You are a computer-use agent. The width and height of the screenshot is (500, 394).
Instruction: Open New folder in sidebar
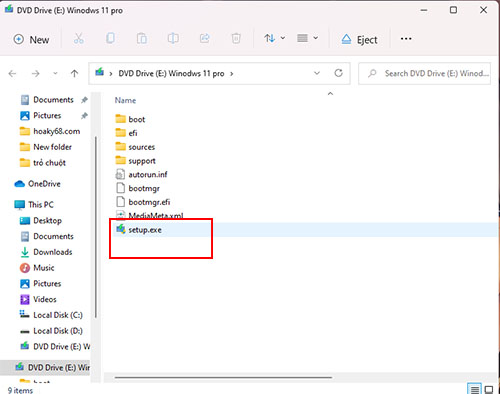tap(46, 147)
